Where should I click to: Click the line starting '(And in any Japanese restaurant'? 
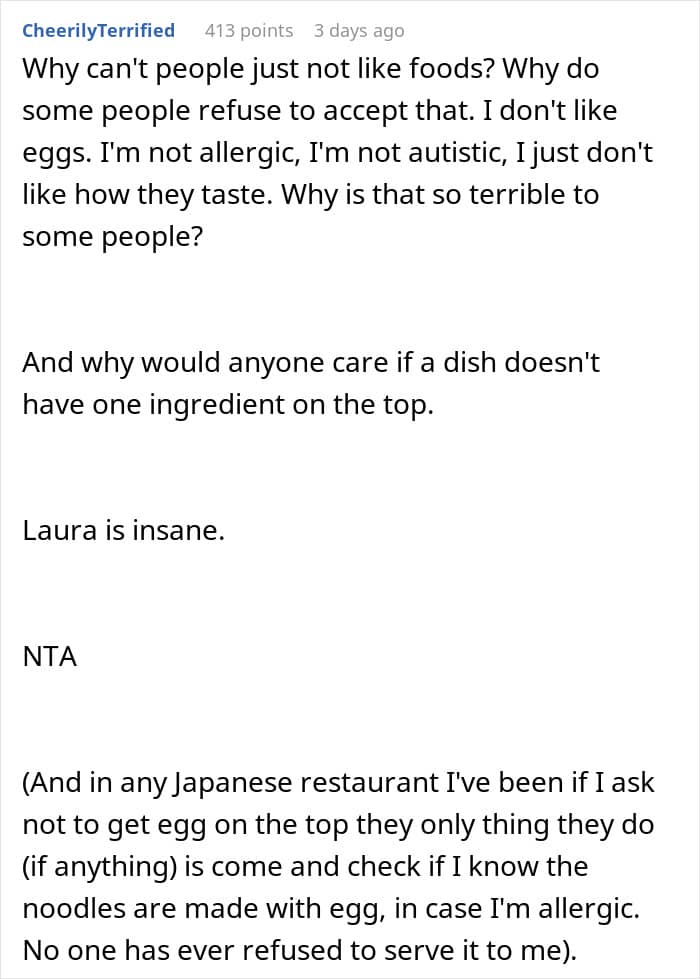click(338, 783)
